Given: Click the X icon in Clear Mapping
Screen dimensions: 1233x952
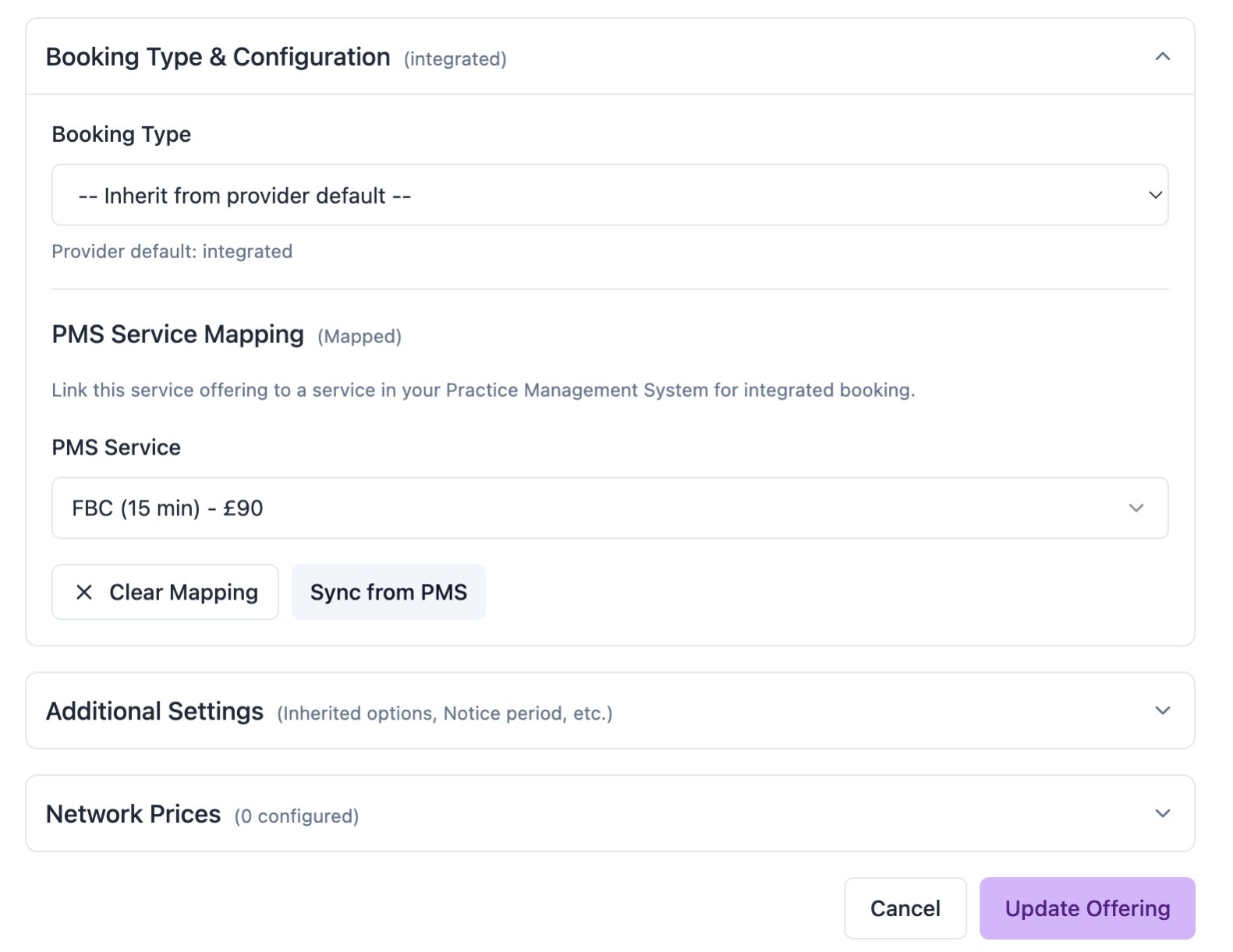Looking at the screenshot, I should (x=84, y=593).
